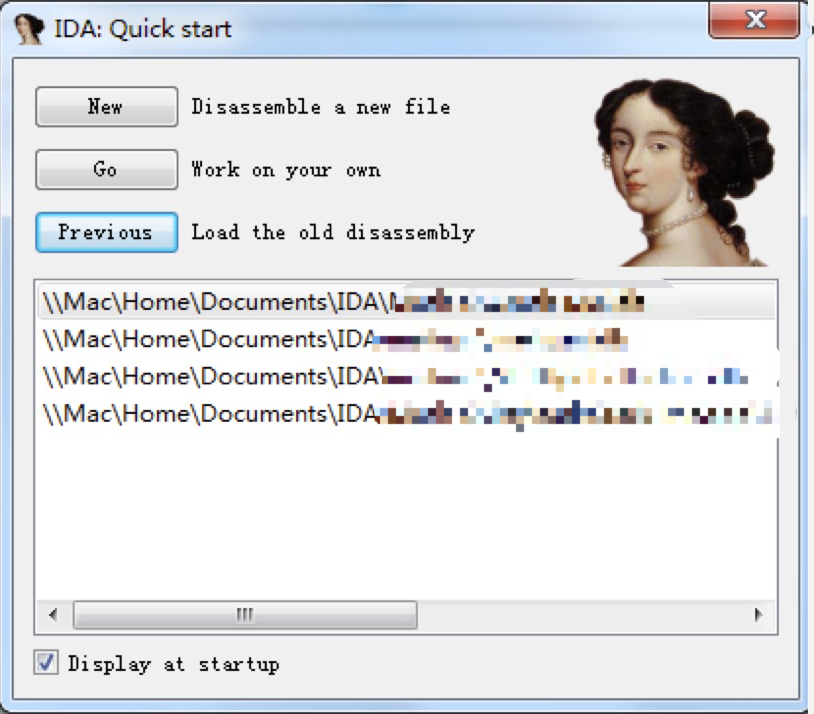Click the 'Display at startup' label text

[x=174, y=663]
